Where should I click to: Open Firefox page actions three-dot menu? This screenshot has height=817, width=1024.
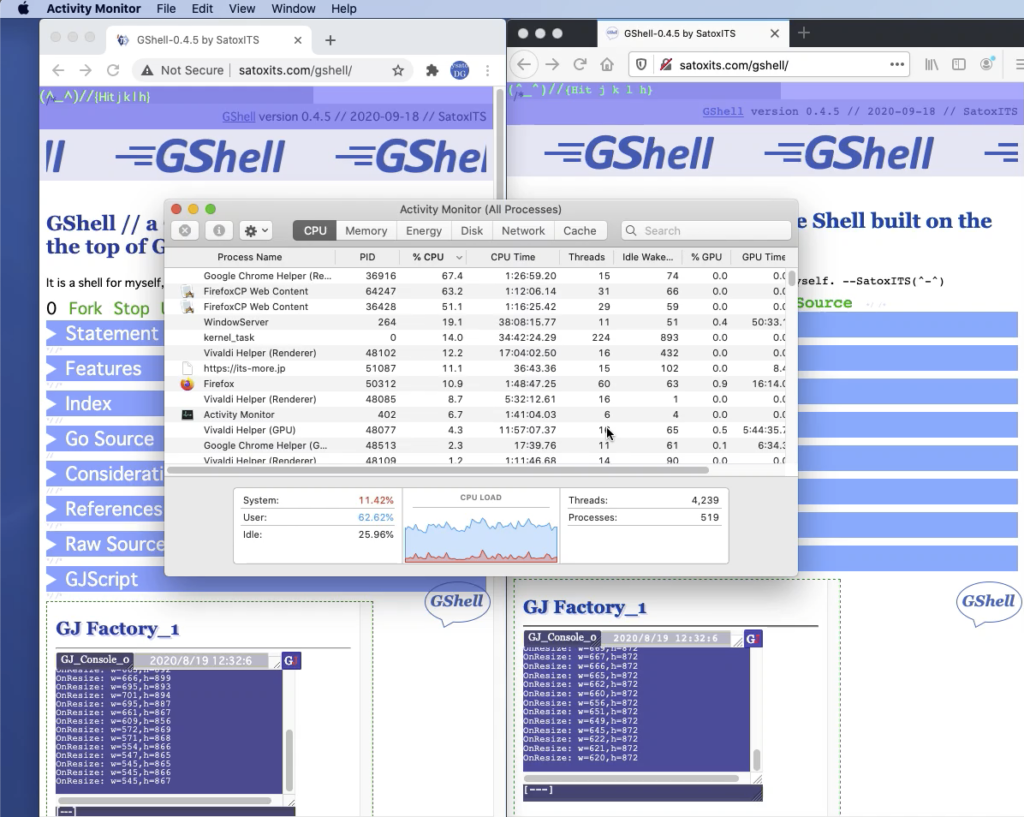coord(896,65)
